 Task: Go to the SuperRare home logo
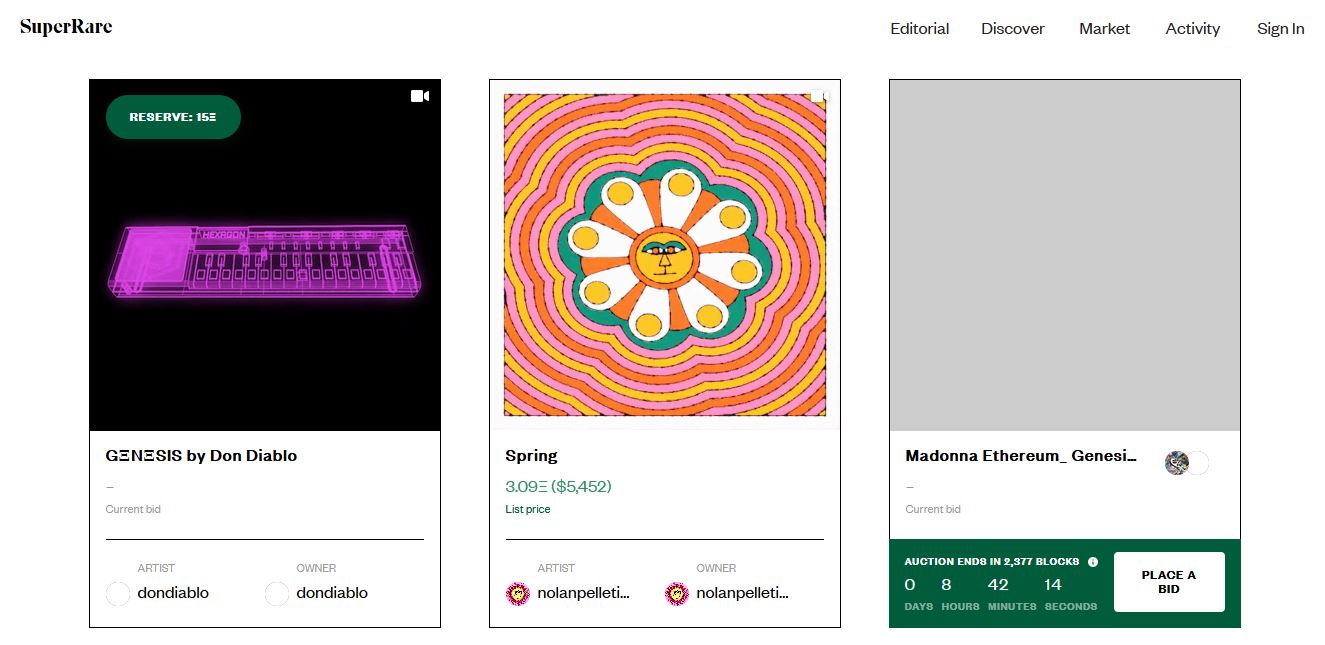click(x=66, y=27)
